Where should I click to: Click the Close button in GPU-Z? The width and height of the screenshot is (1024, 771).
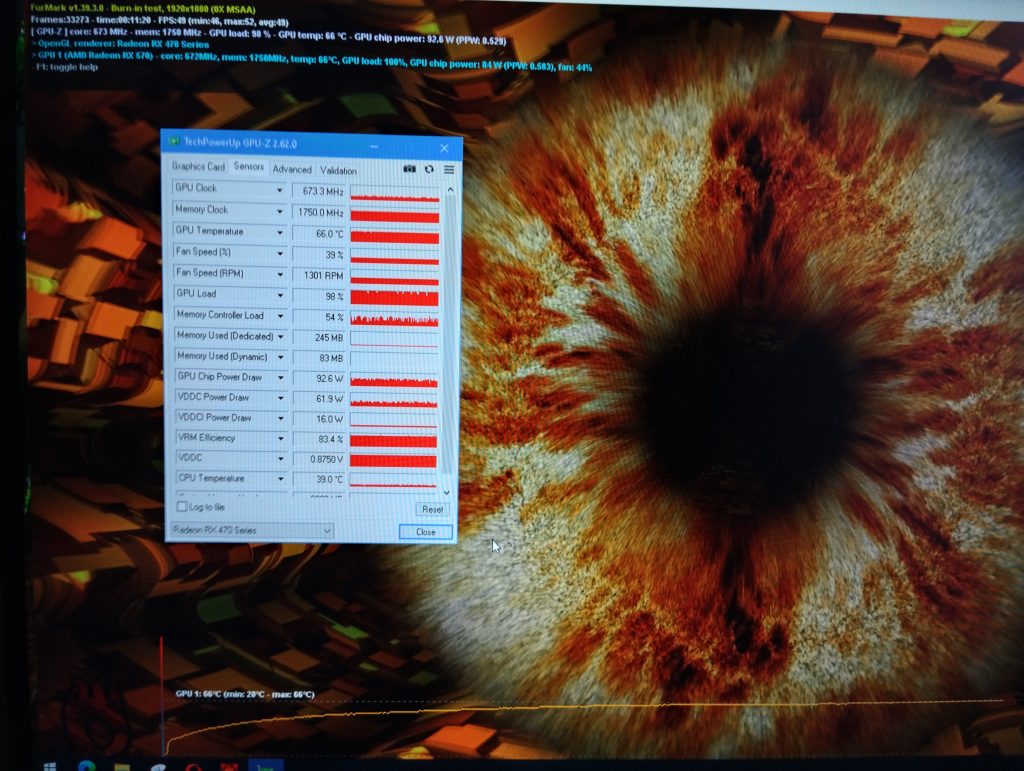point(425,532)
